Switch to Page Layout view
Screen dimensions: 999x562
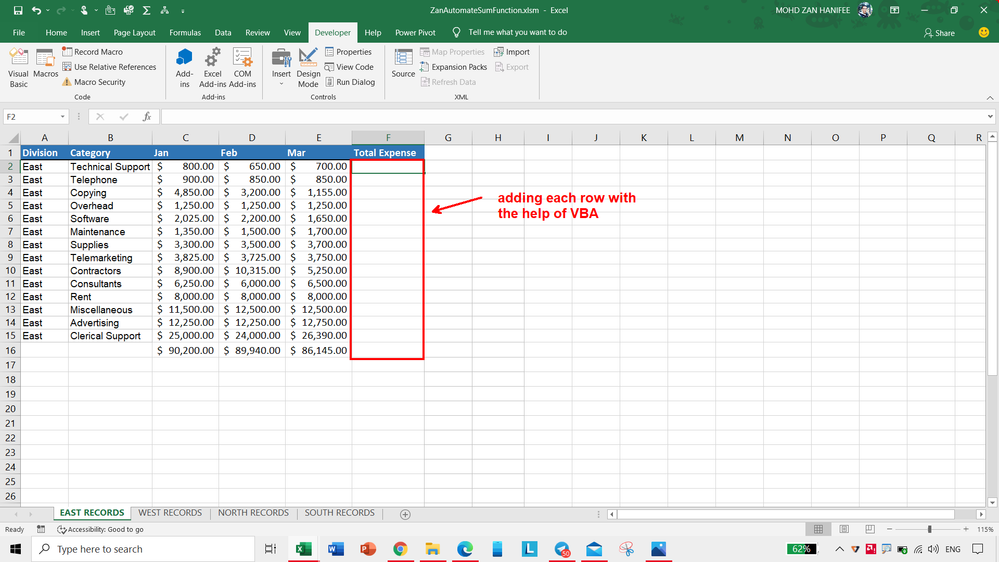pyautogui.click(x=844, y=530)
